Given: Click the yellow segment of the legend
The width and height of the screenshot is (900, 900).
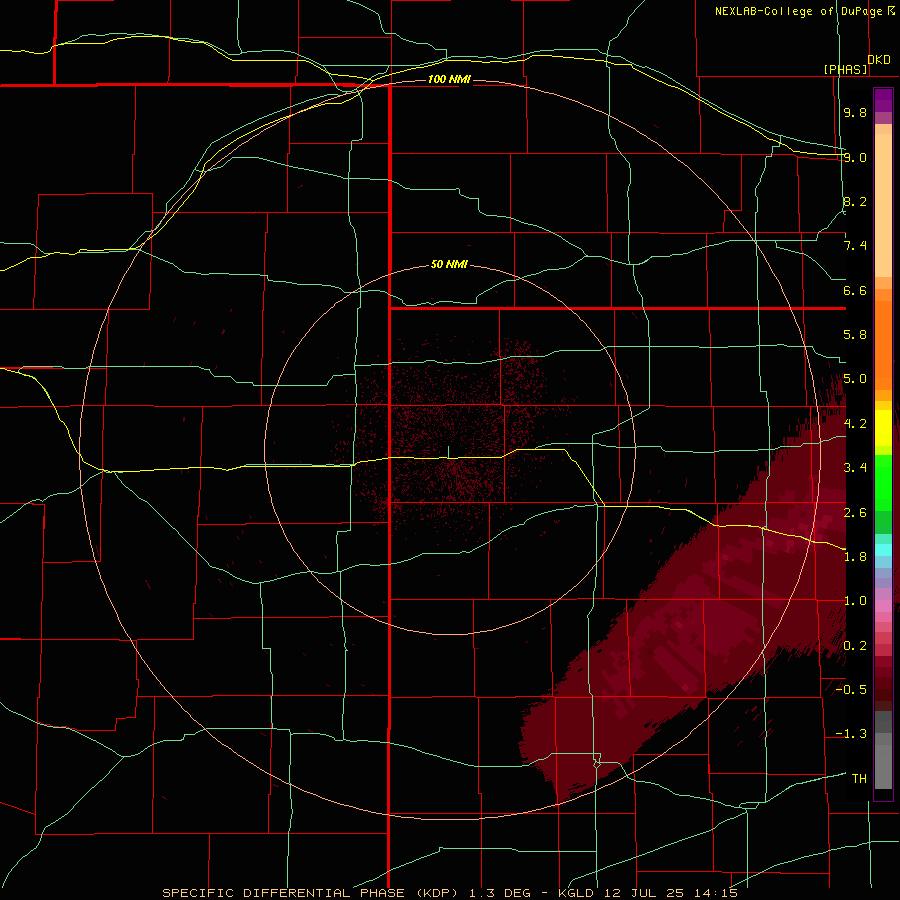Looking at the screenshot, I should coord(883,428).
